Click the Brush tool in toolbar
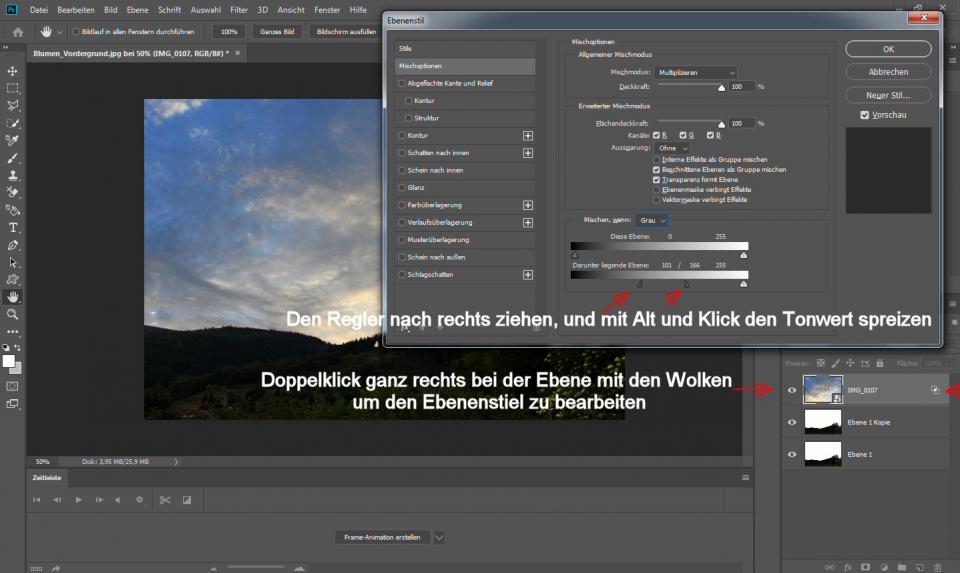960x573 pixels. pos(13,158)
